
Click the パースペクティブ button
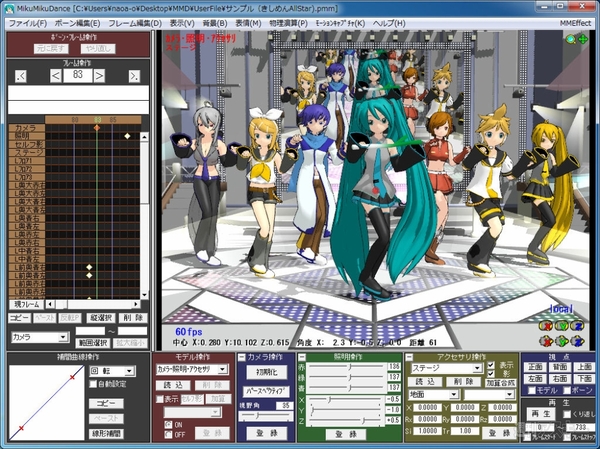[x=267, y=392]
